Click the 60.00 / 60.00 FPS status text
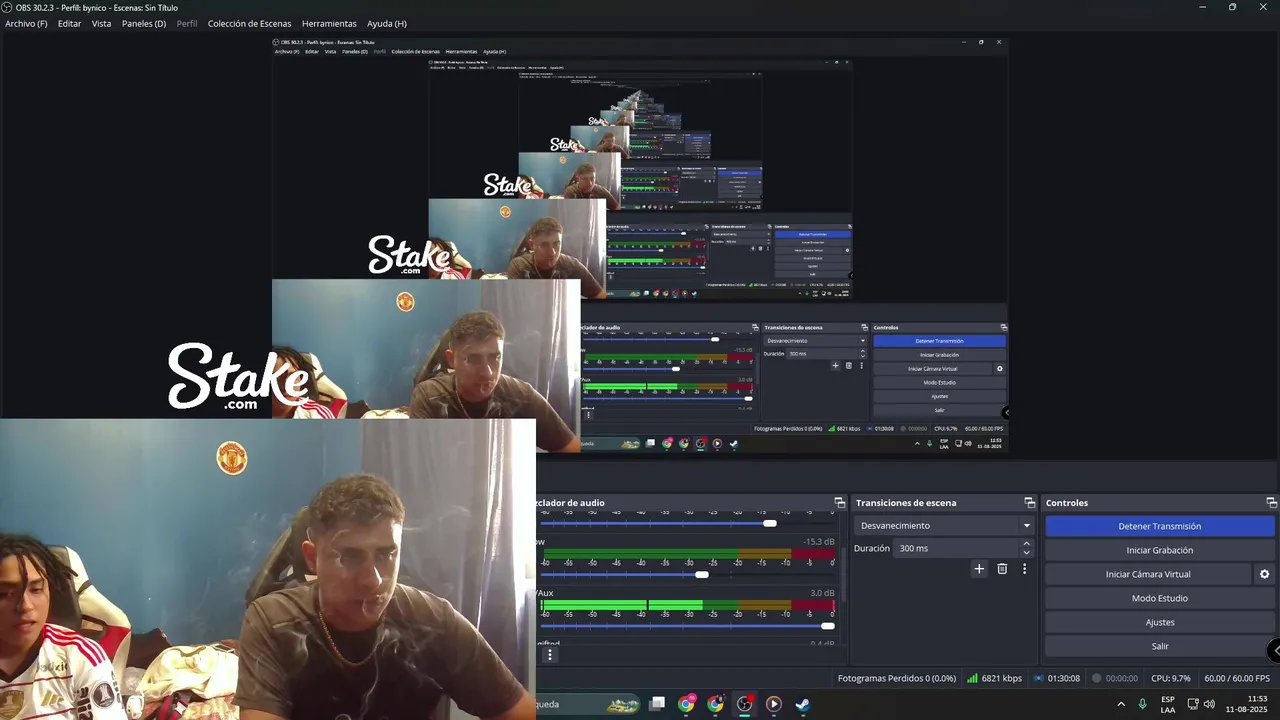 (1237, 678)
